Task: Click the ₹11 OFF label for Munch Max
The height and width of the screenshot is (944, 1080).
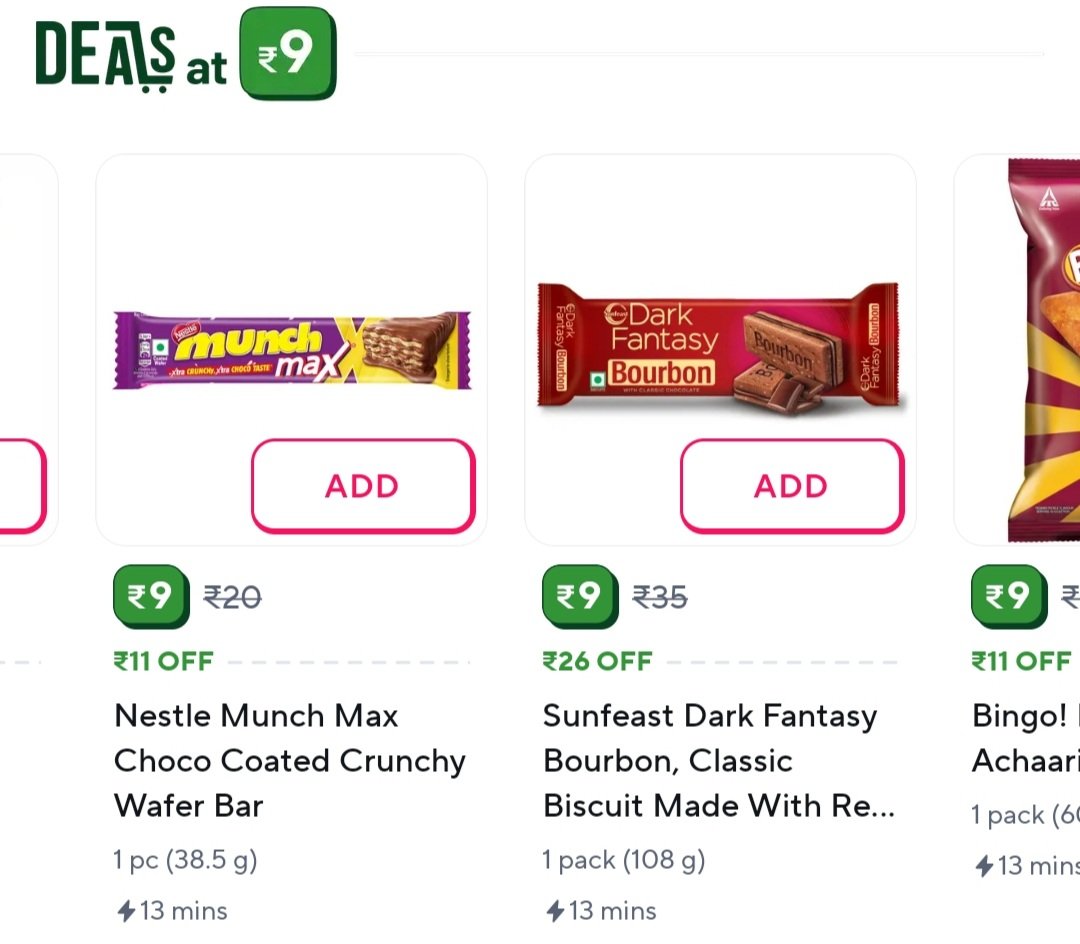Action: pos(163,662)
